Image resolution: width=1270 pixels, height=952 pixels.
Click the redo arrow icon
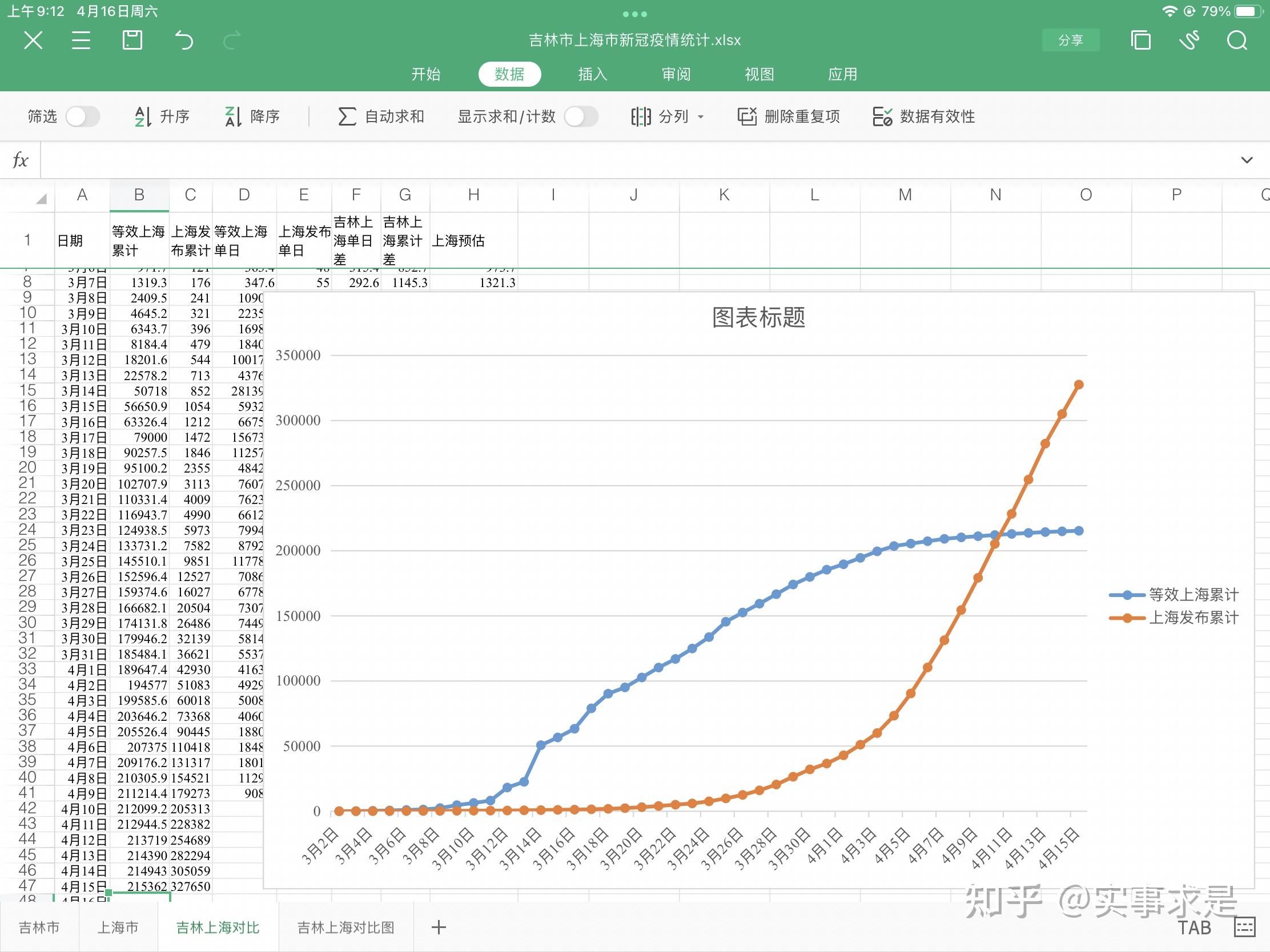pos(232,40)
